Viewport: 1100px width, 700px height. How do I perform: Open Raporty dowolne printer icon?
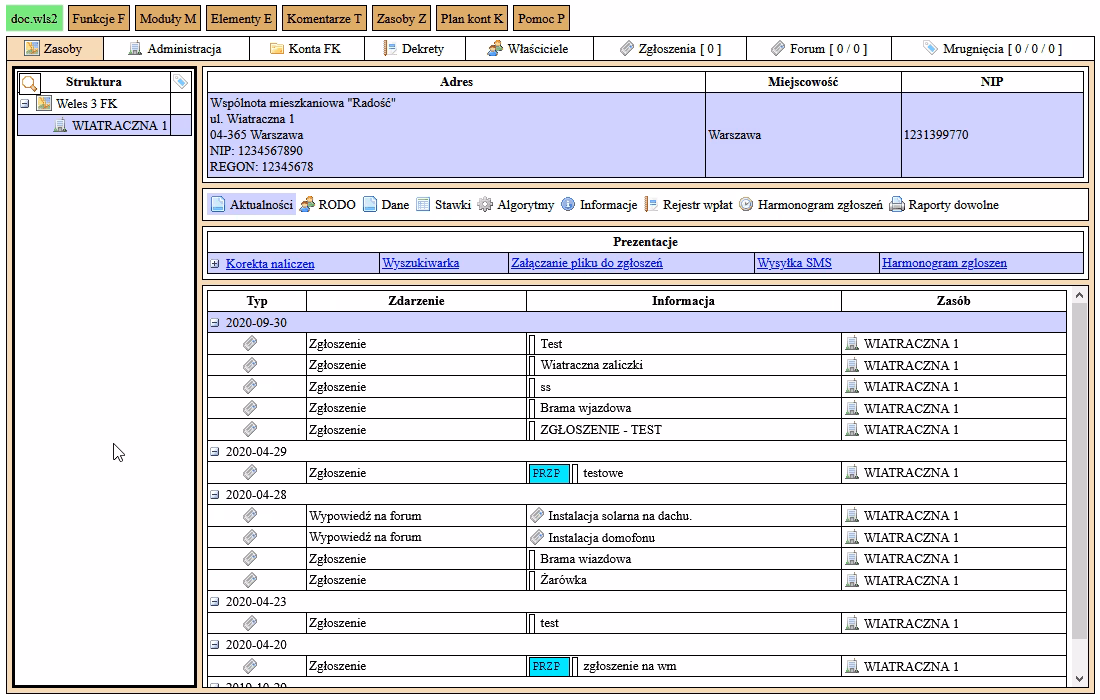897,205
